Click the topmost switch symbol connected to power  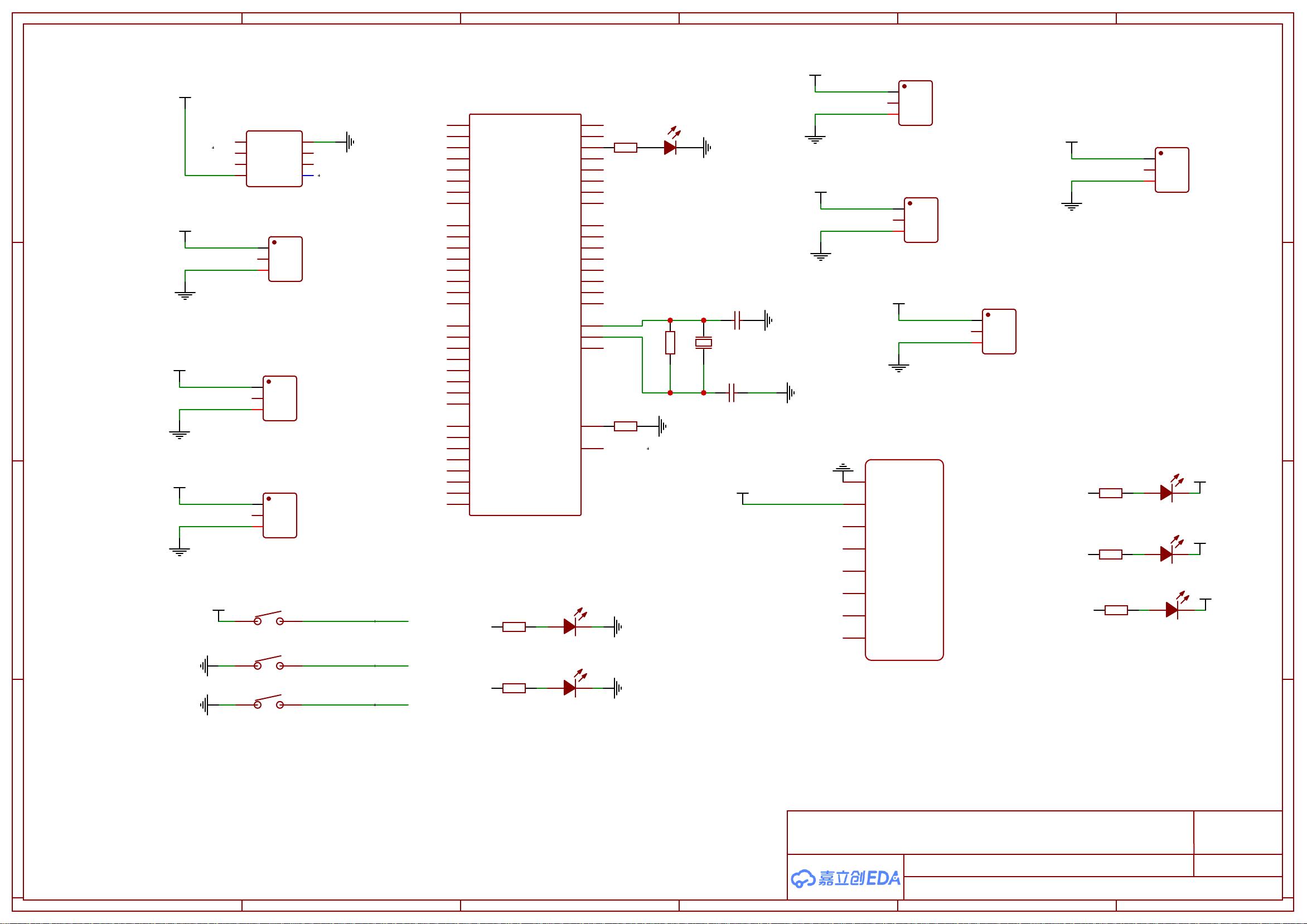268,619
